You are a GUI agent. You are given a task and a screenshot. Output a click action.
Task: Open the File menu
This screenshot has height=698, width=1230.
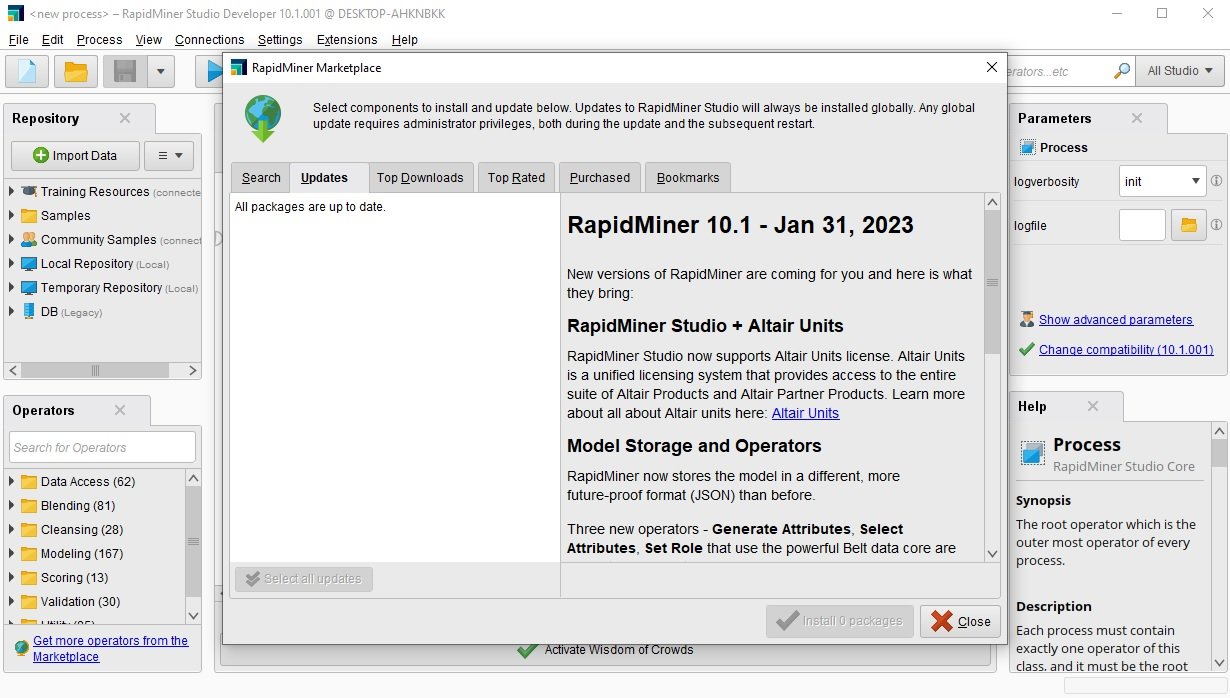click(x=18, y=39)
